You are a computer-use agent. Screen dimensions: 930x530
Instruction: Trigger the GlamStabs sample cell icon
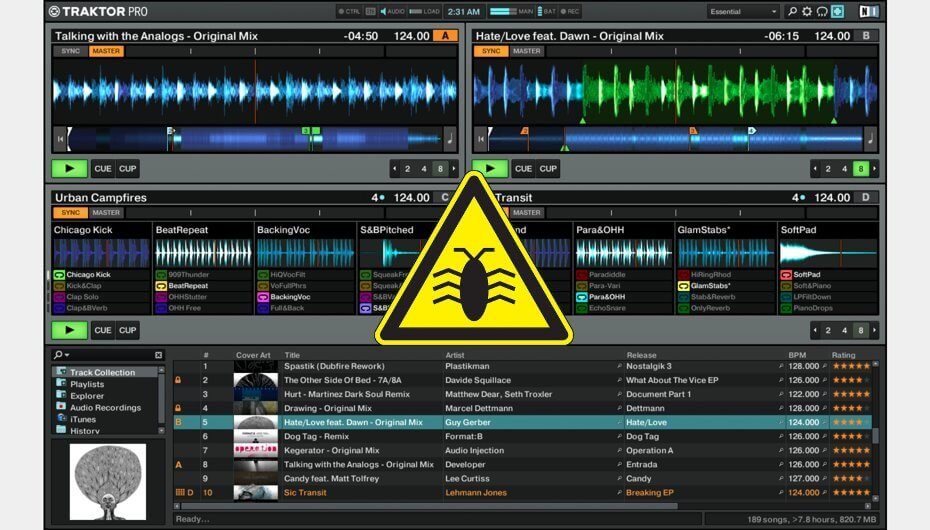tap(683, 286)
